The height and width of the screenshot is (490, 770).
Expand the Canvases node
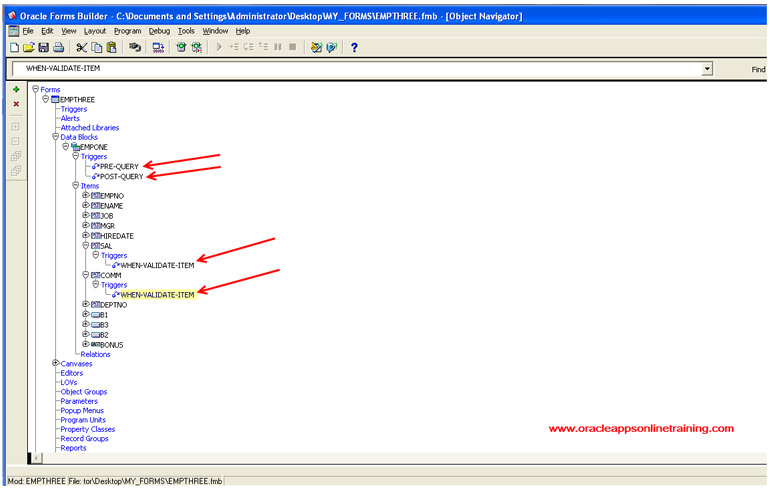point(55,363)
